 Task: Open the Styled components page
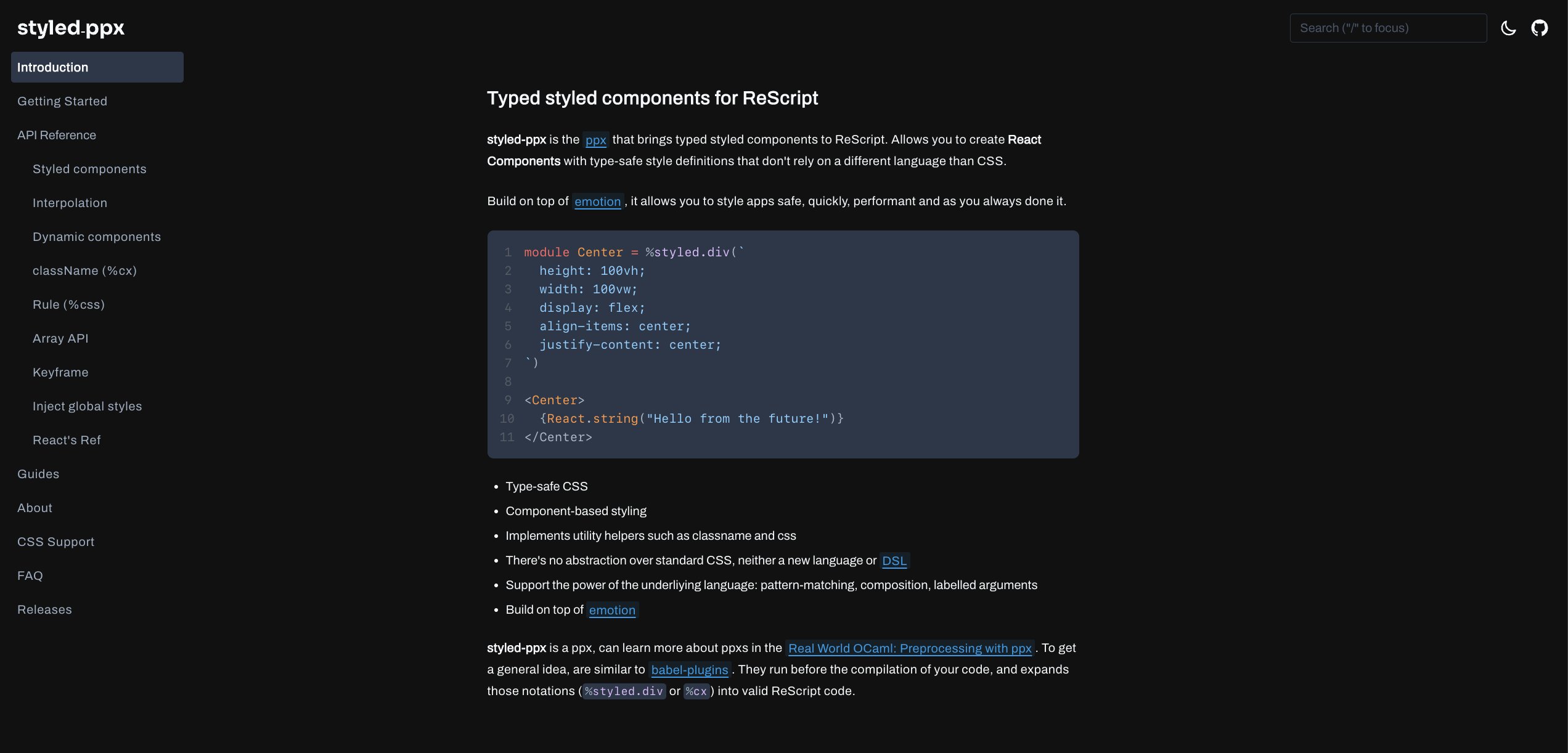pos(89,169)
